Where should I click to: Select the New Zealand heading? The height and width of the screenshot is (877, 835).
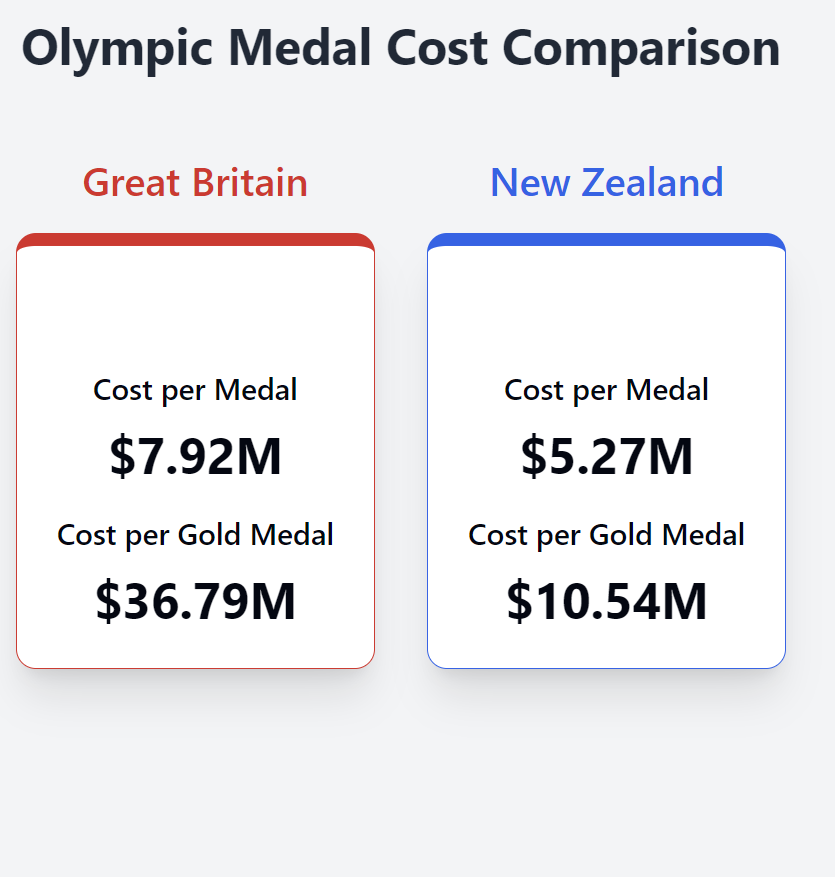coord(606,183)
